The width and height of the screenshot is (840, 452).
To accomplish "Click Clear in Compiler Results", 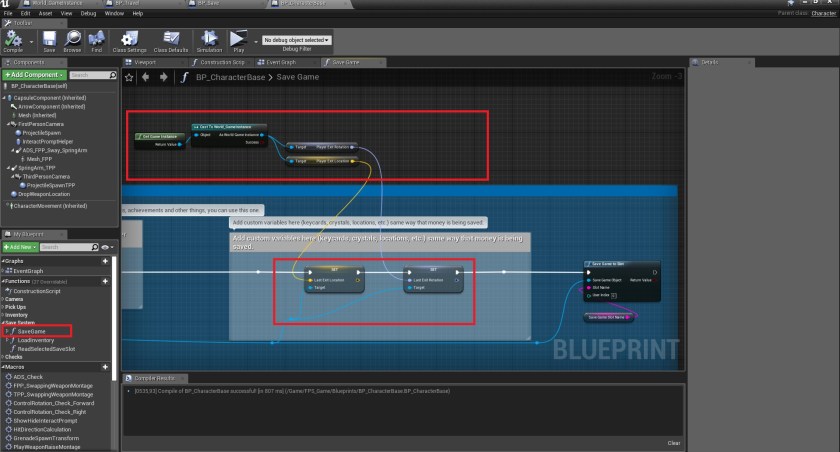I will 673,442.
